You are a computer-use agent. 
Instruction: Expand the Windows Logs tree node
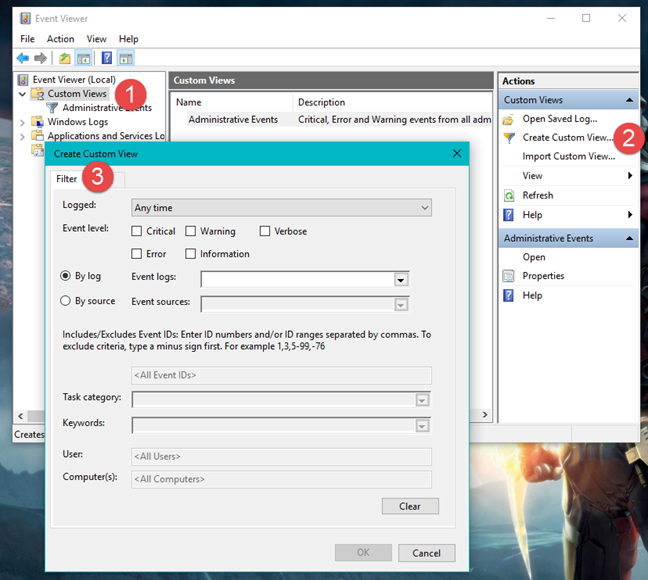(22, 122)
